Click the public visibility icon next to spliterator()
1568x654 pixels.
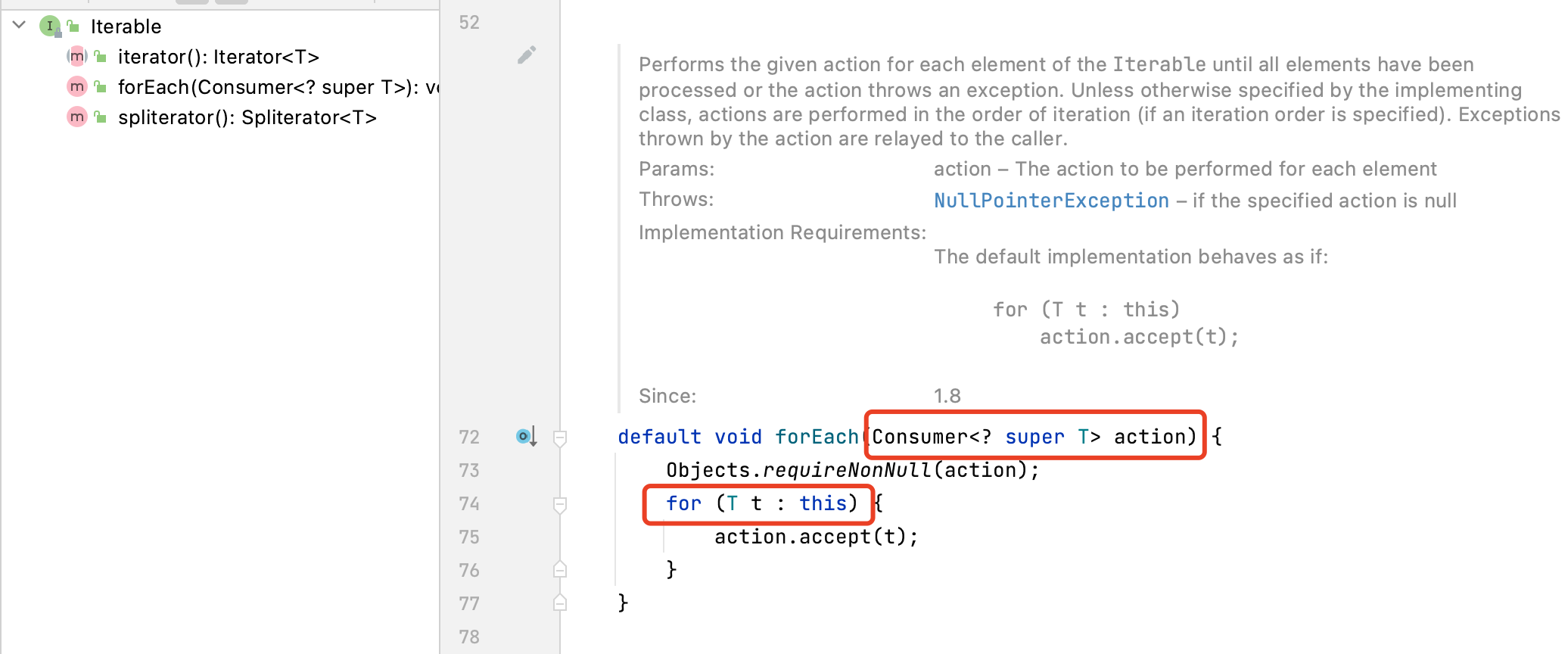[101, 117]
